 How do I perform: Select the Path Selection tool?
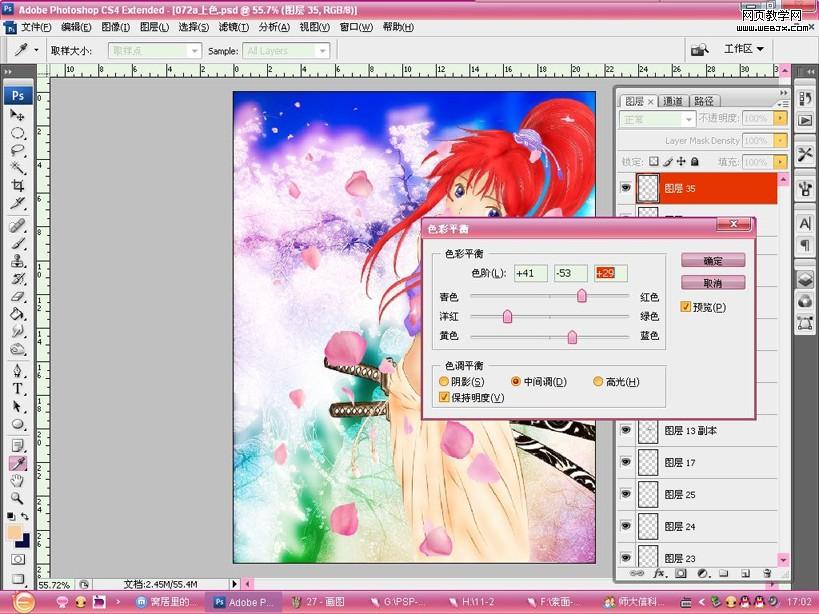(x=17, y=406)
